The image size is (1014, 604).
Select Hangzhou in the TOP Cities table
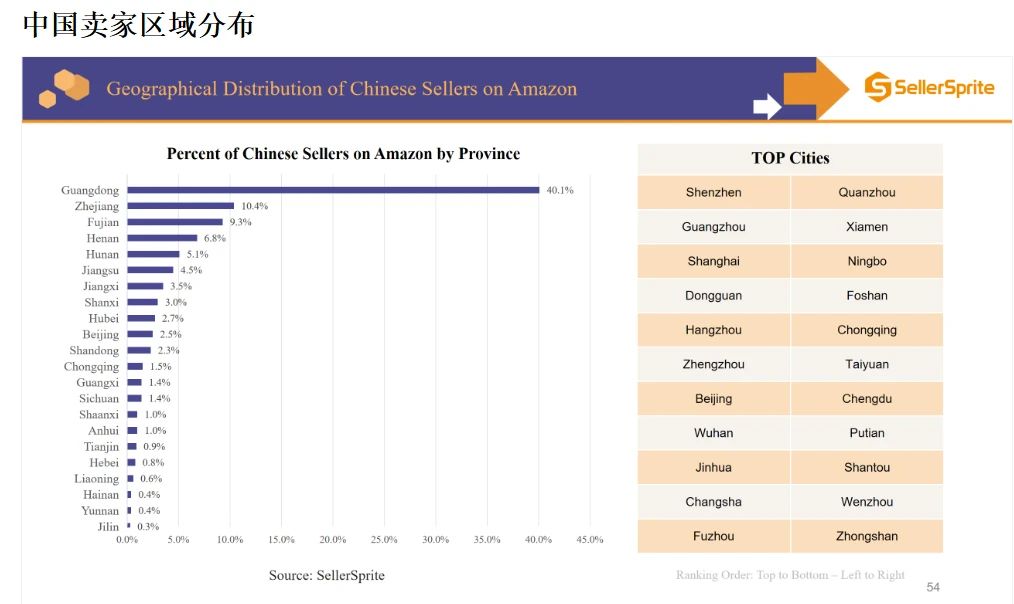714,330
